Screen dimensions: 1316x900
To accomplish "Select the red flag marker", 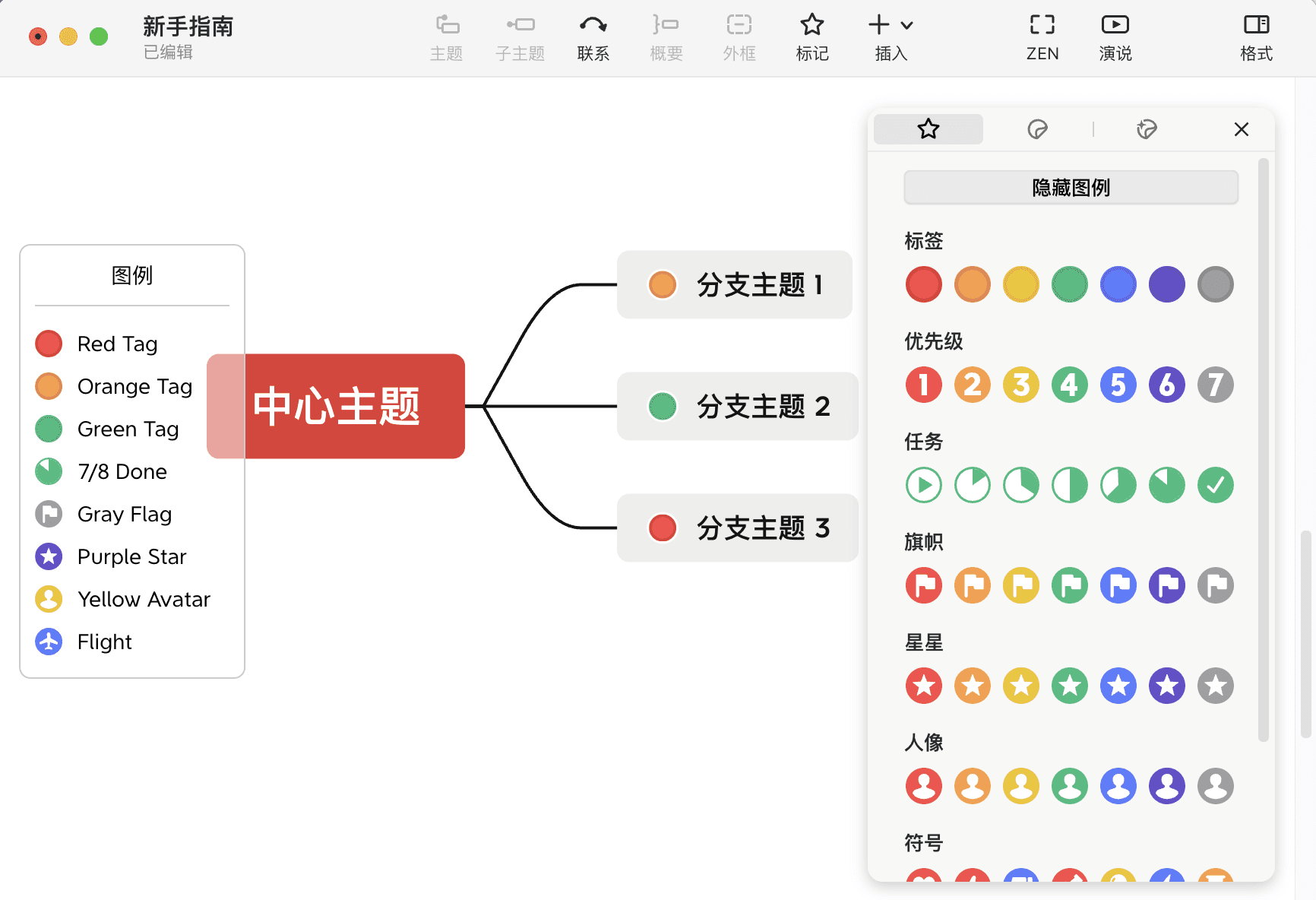I will point(923,585).
